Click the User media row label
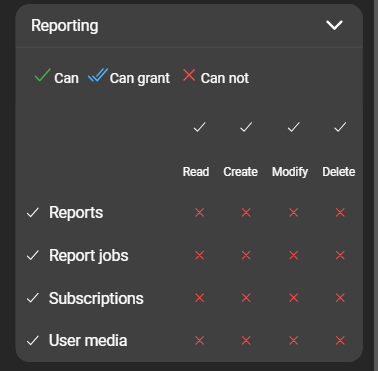The image size is (378, 371). tap(88, 341)
